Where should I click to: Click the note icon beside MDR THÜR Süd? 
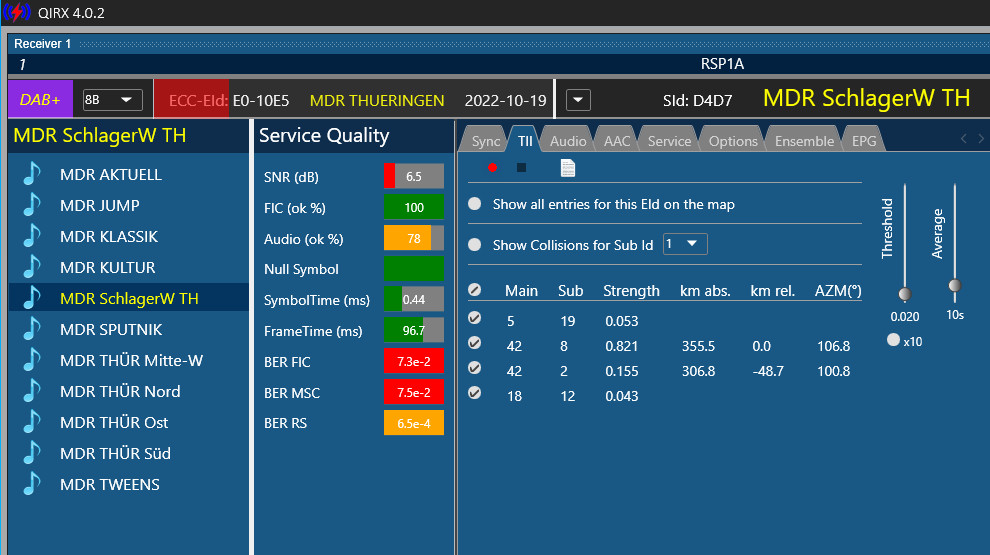[x=32, y=452]
